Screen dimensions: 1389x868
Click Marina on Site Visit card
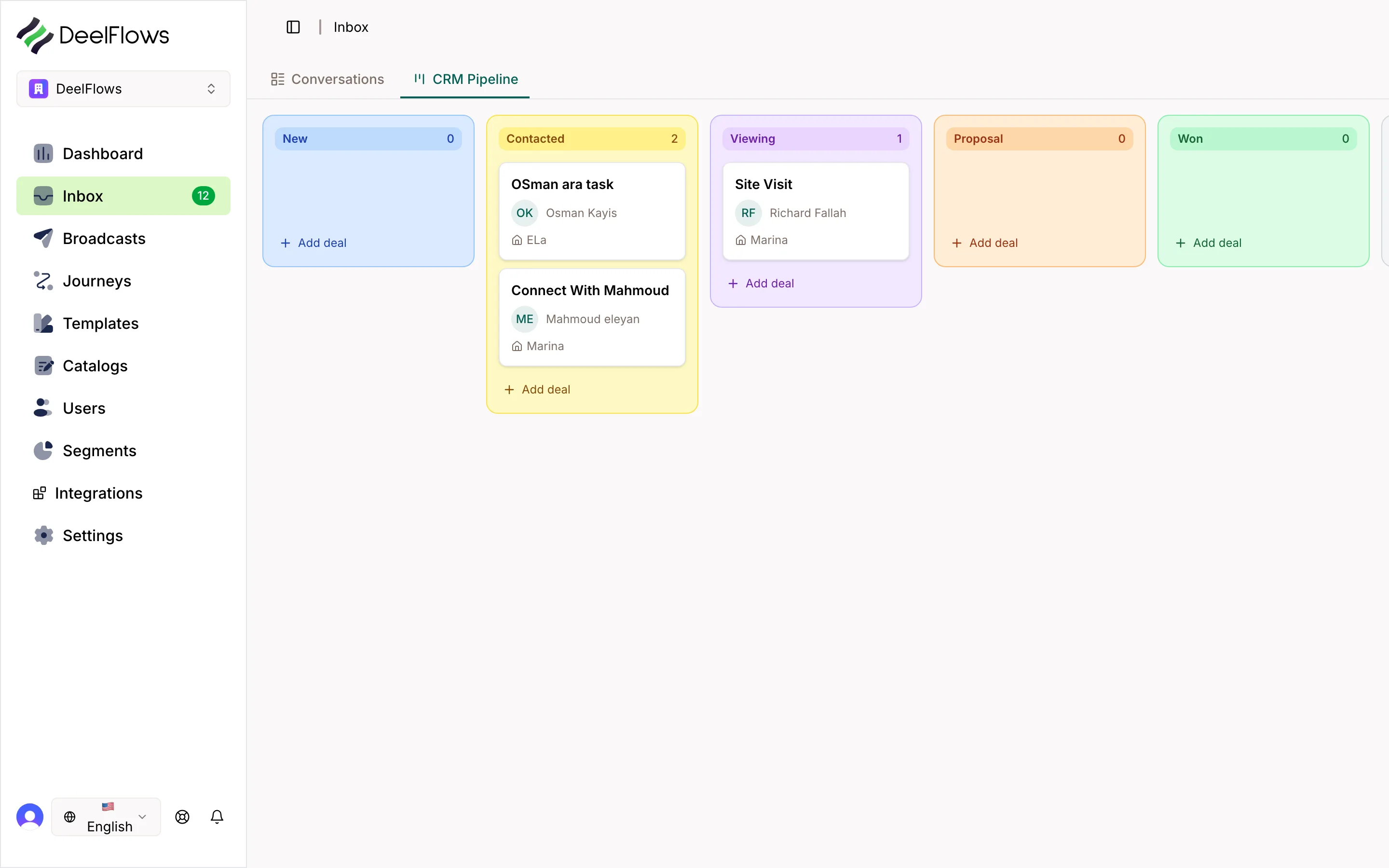click(x=769, y=240)
